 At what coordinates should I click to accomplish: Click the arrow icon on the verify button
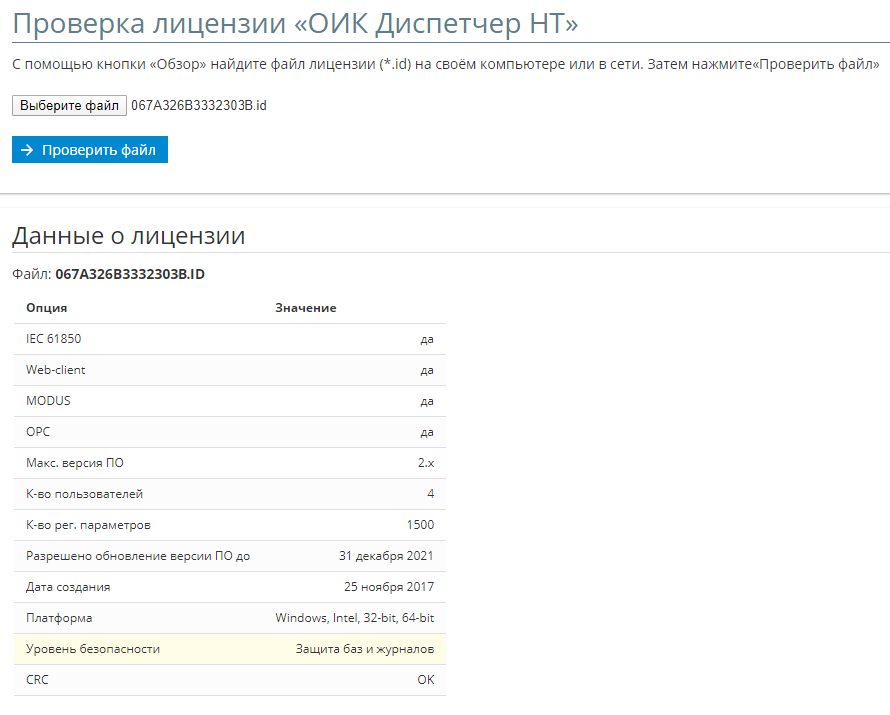pyautogui.click(x=27, y=150)
